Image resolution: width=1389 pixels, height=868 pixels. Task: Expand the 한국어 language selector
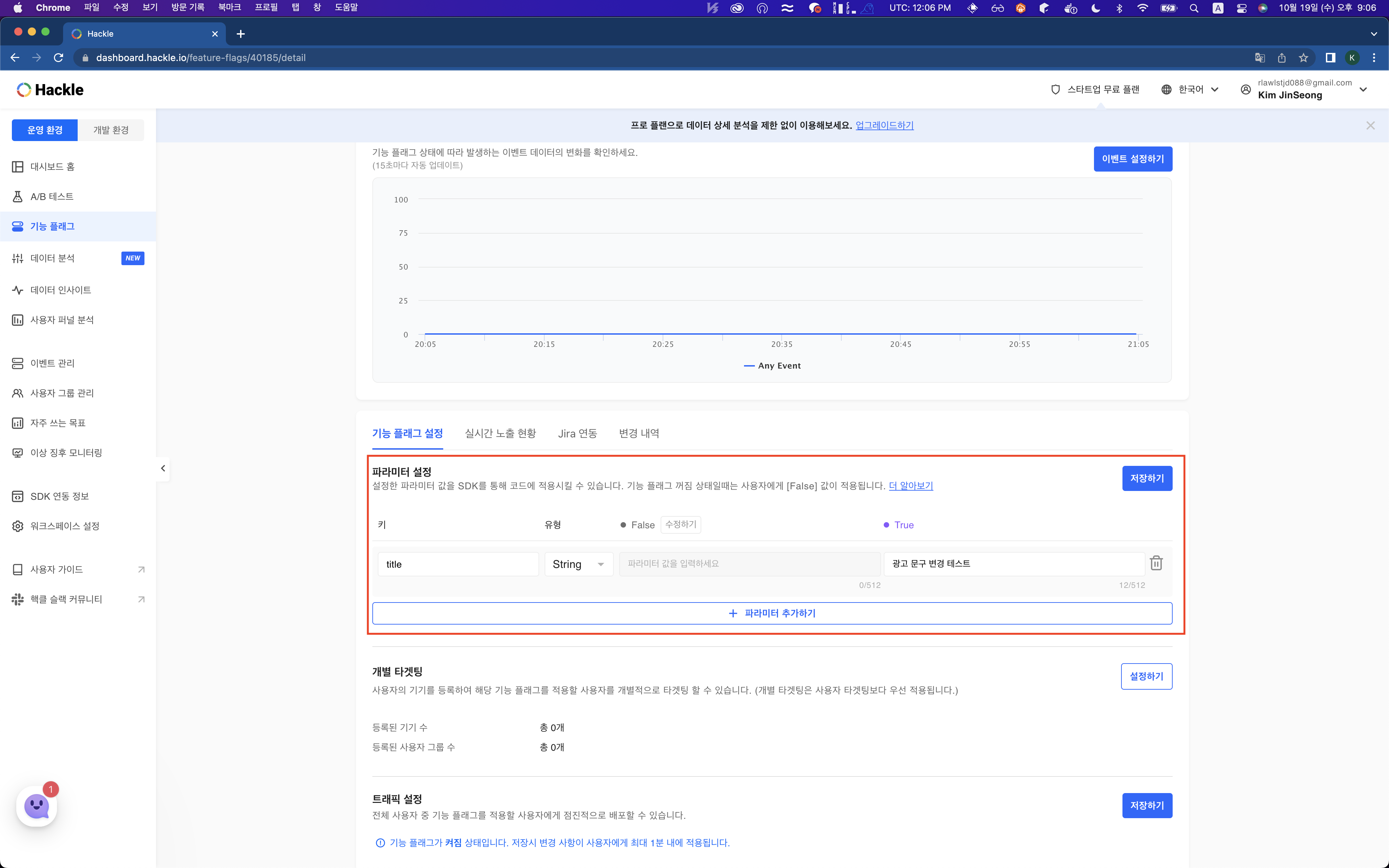coord(1190,90)
